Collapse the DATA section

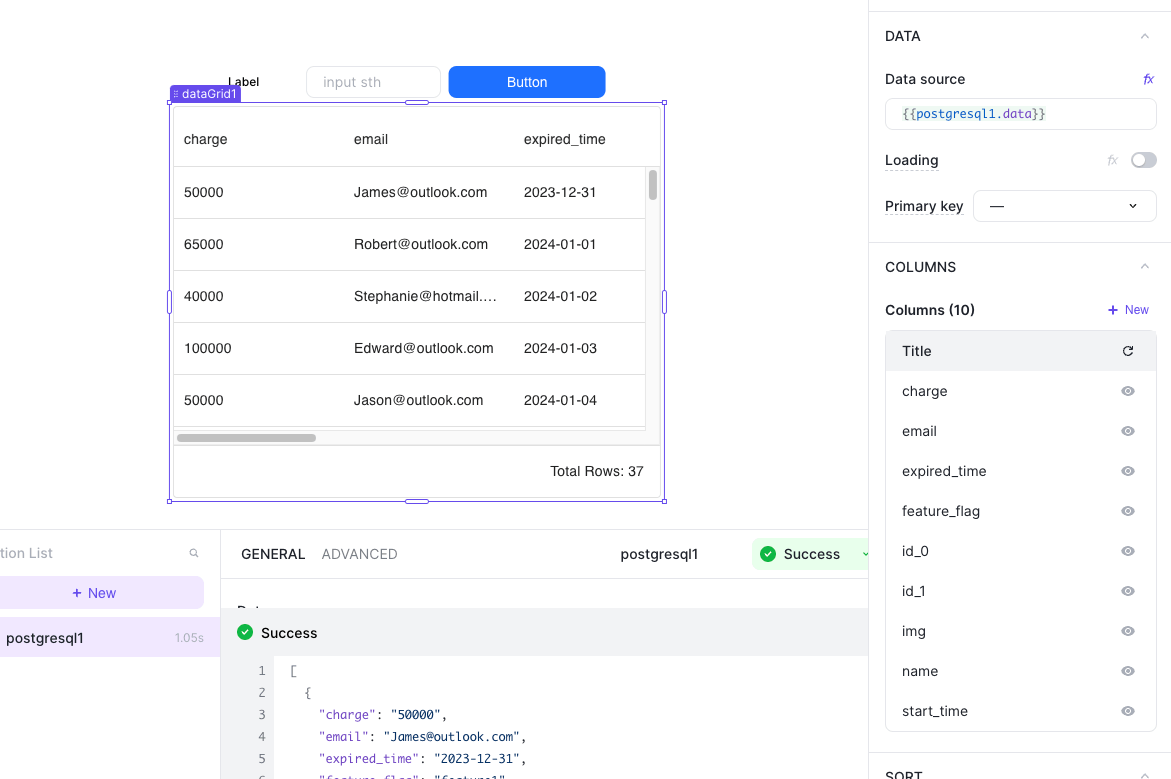pos(1144,36)
